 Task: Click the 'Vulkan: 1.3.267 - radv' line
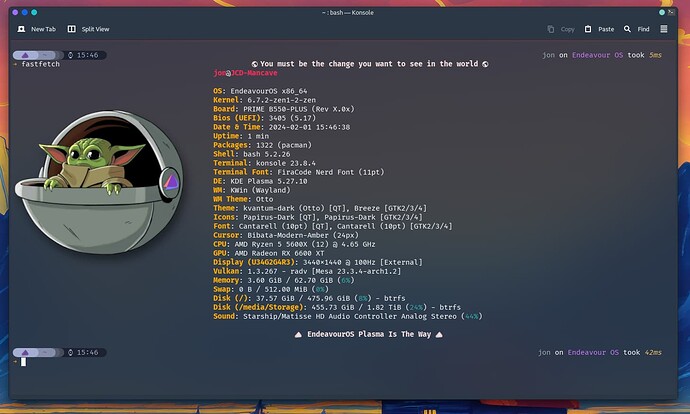pyautogui.click(x=307, y=271)
